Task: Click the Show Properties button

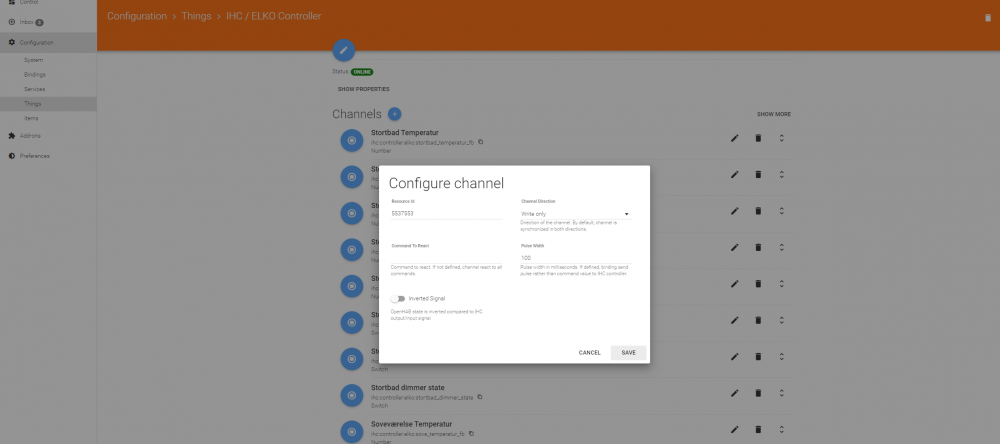Action: point(363,89)
